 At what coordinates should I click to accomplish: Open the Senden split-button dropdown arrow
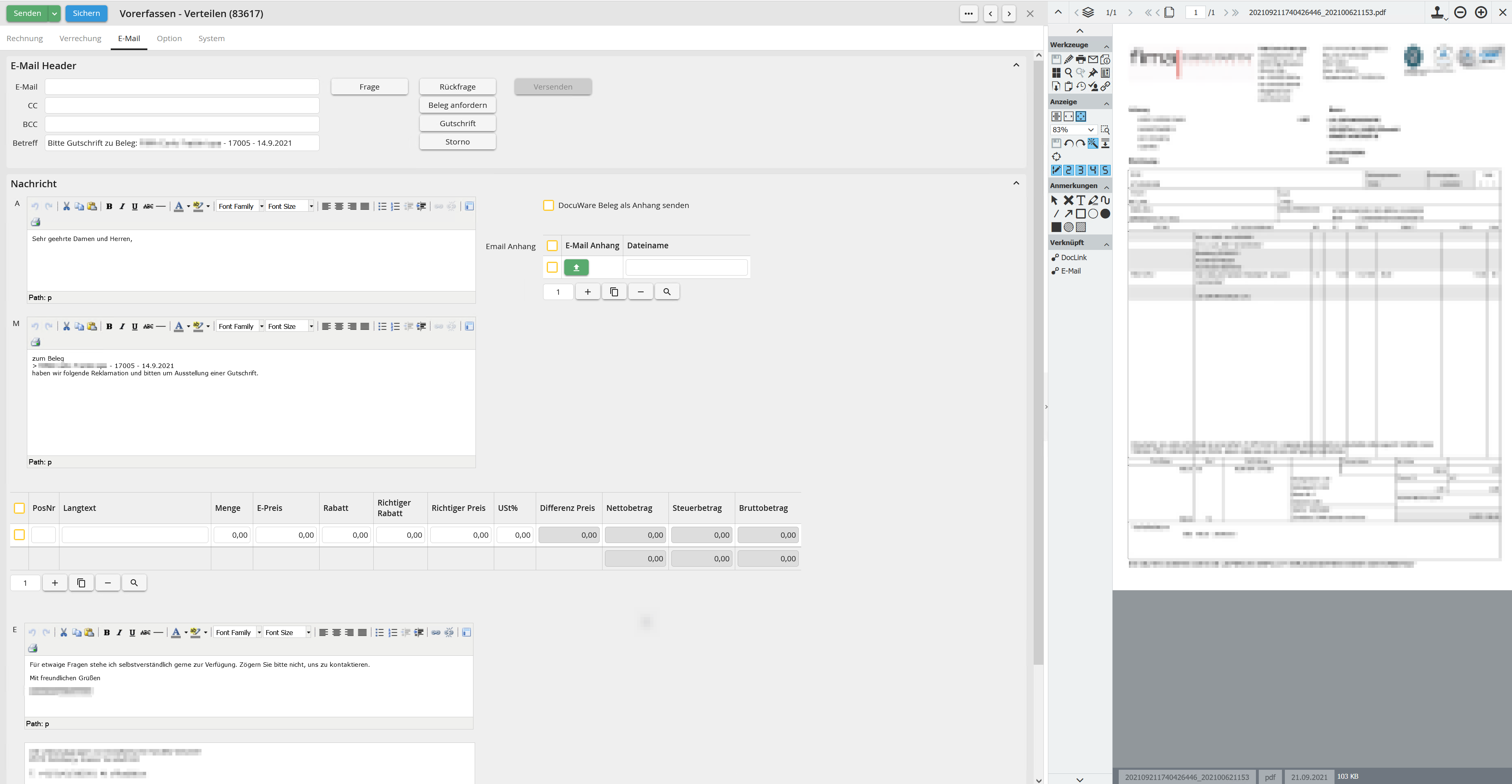(x=55, y=13)
